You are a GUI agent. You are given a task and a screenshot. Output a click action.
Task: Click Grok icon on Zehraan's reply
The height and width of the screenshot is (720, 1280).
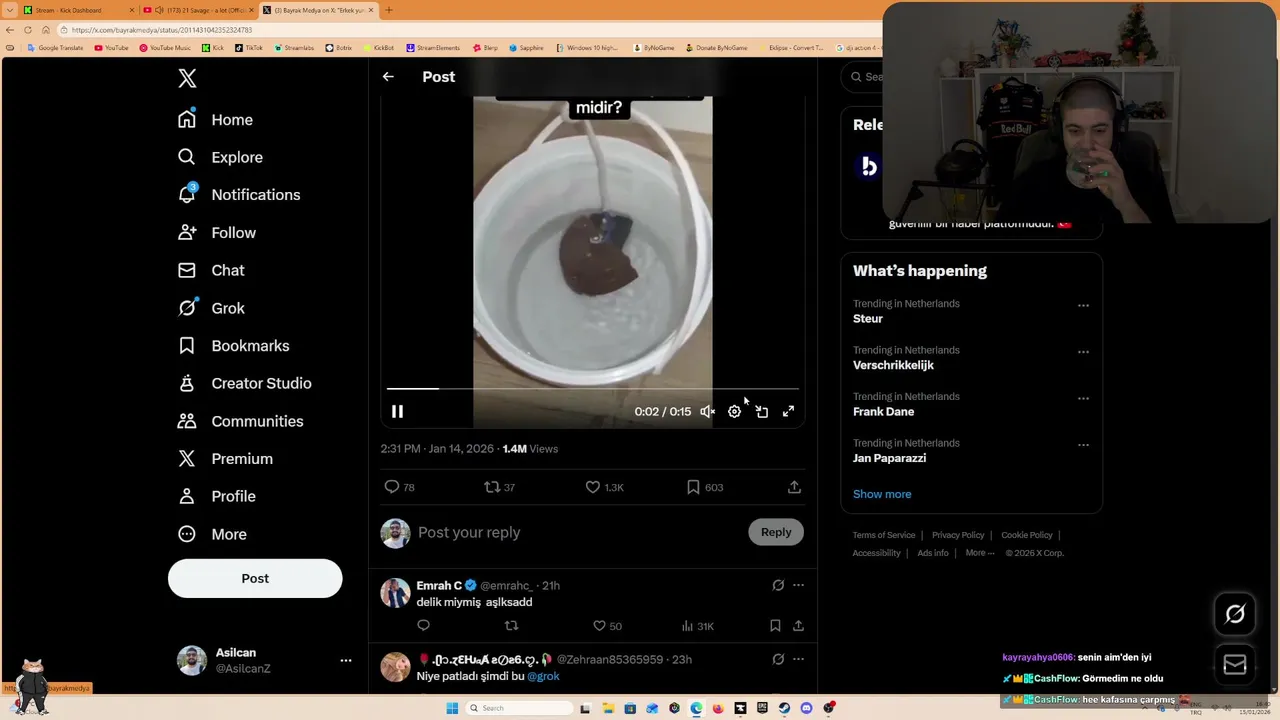pos(778,659)
